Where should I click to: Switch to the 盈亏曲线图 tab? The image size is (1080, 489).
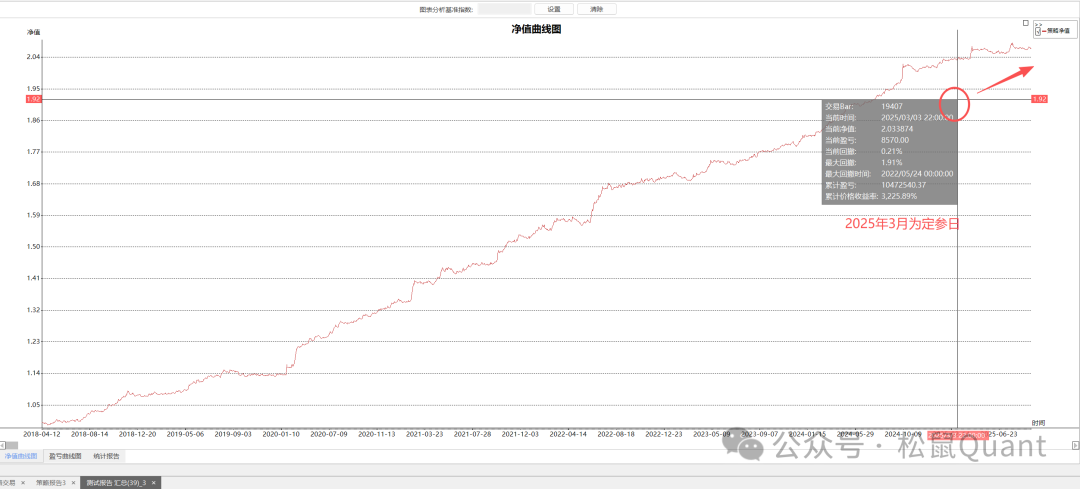[65, 456]
